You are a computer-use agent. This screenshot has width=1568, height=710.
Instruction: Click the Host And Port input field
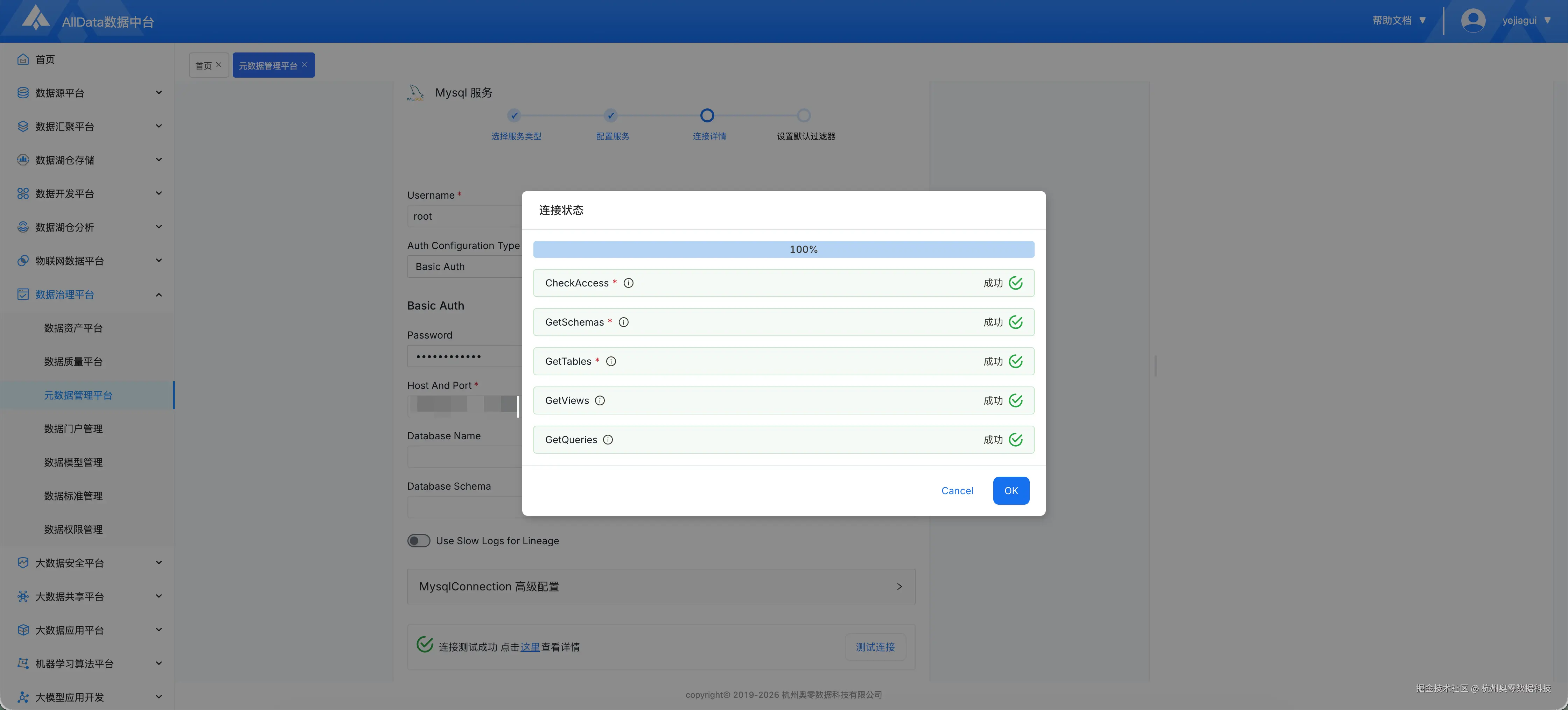(x=464, y=406)
